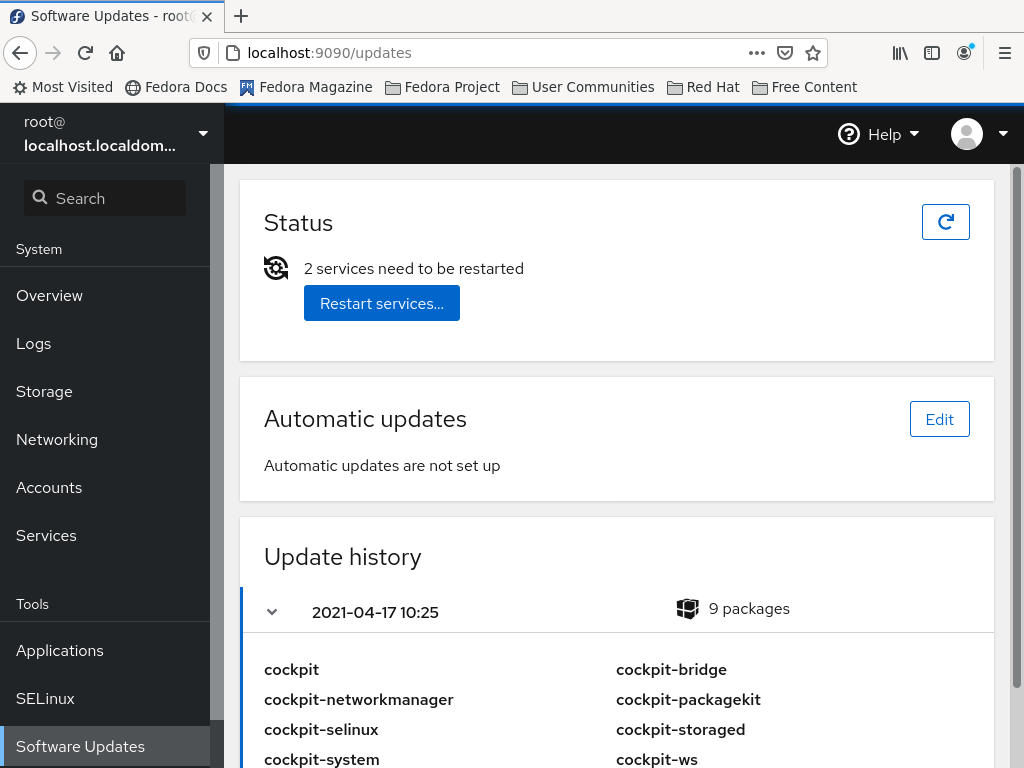Click the sidebar vertical scrollbar
Image resolution: width=1024 pixels, height=768 pixels.
217,441
